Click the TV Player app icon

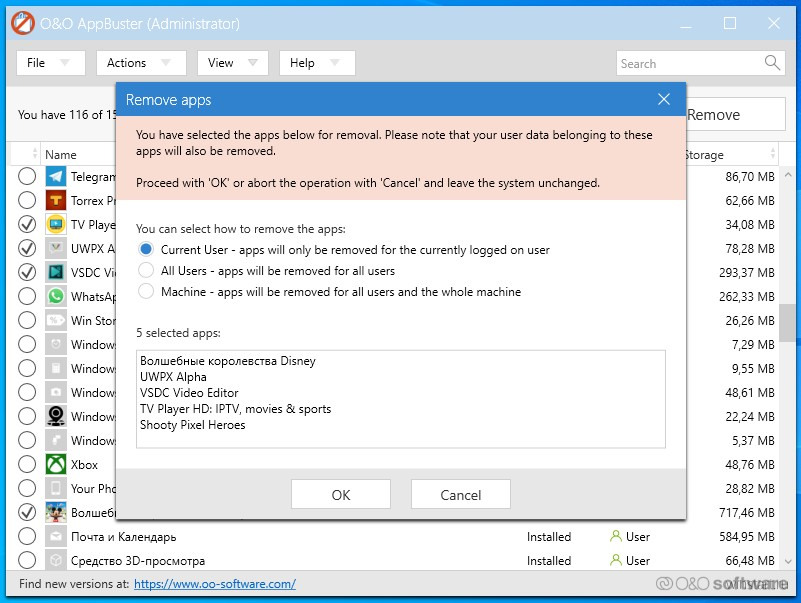(56, 224)
